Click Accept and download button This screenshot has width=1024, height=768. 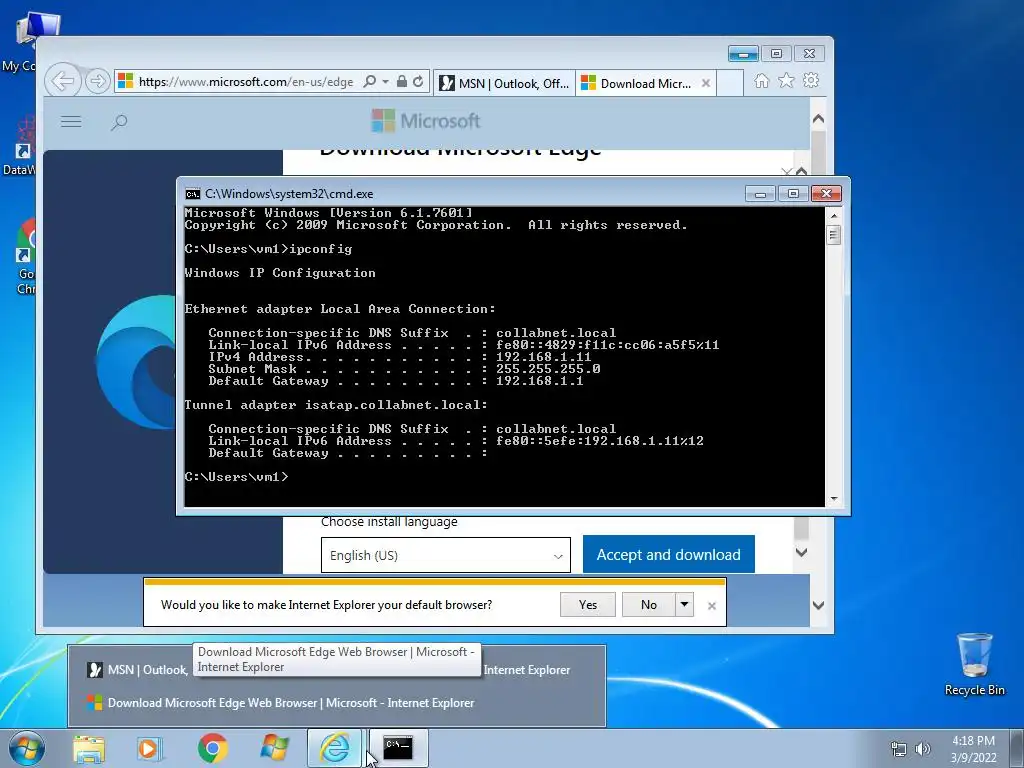click(x=669, y=554)
